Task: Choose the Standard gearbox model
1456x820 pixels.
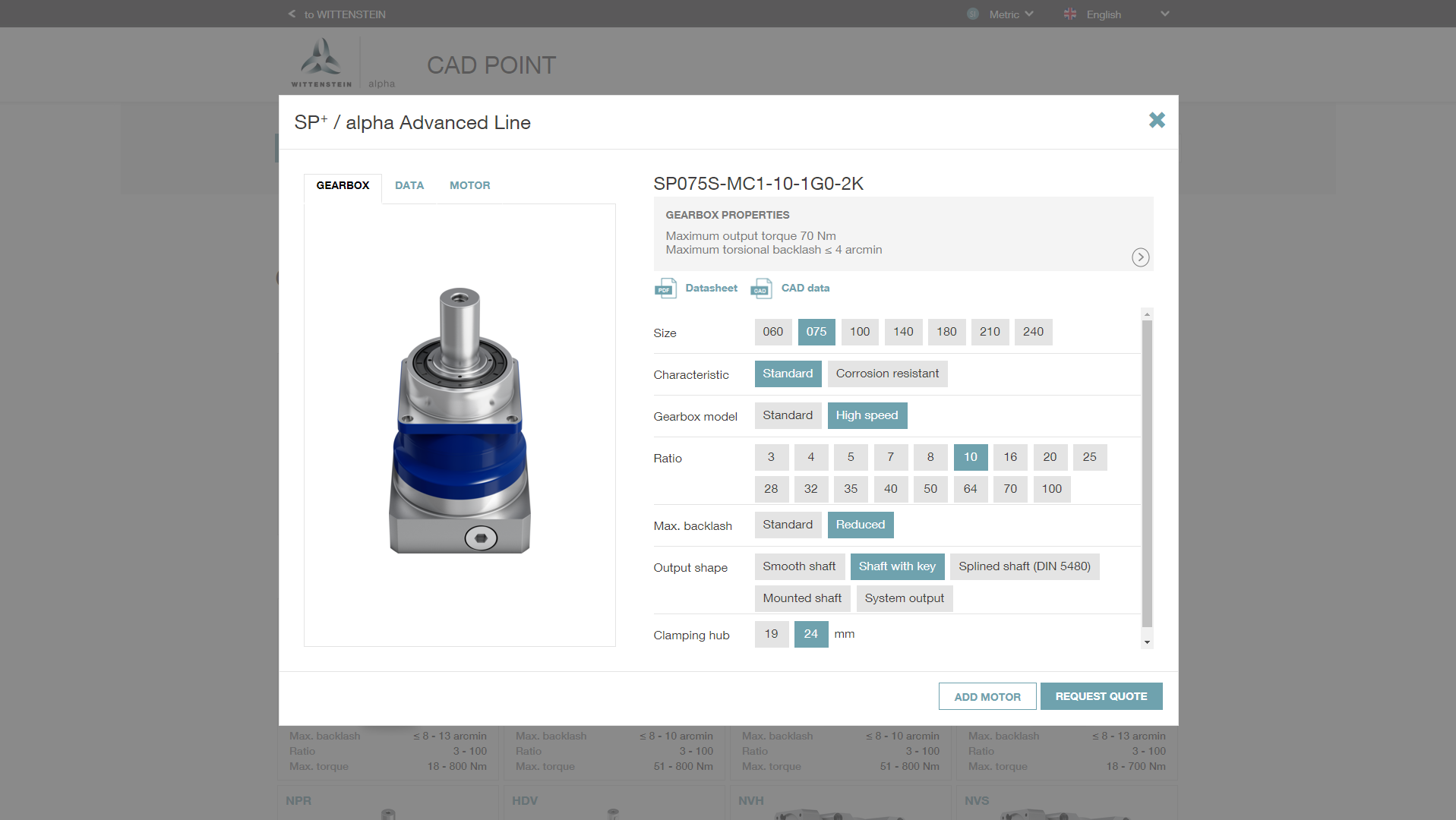Action: (788, 415)
